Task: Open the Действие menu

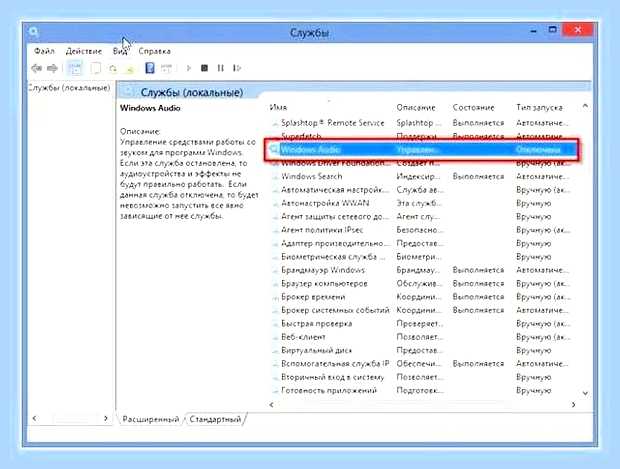Action: [84, 51]
